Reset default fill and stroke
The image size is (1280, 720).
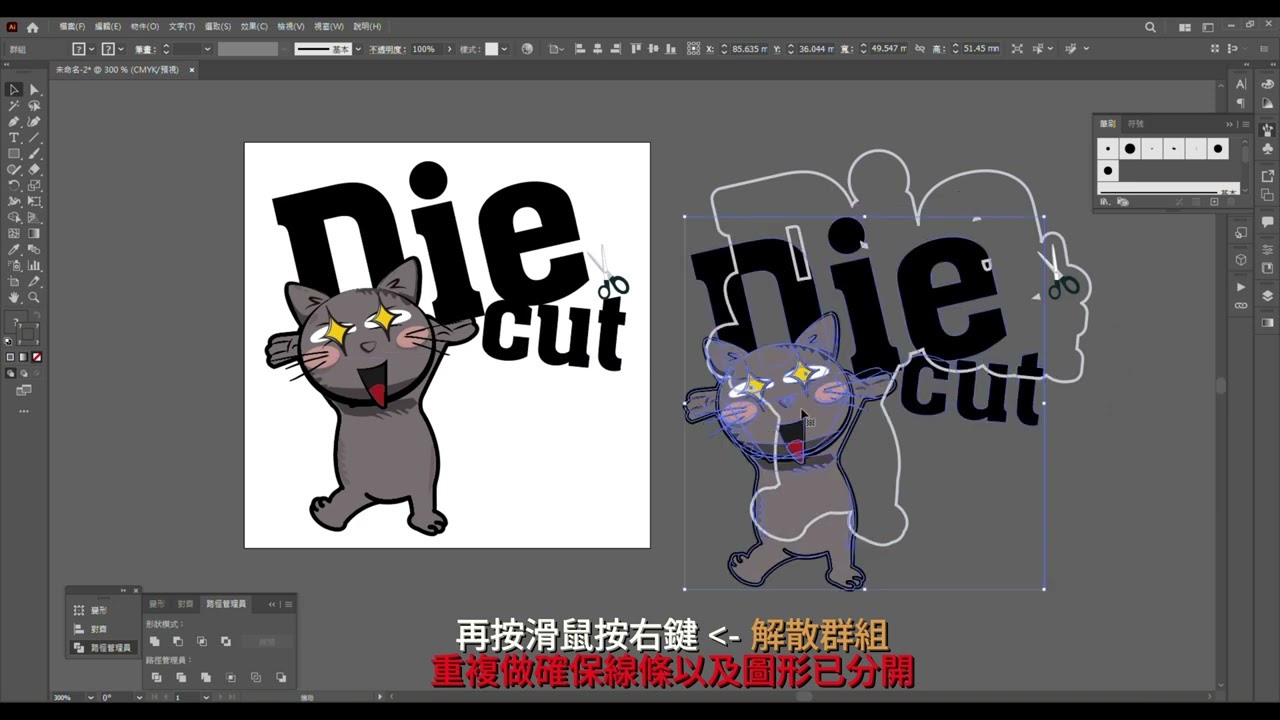point(9,341)
